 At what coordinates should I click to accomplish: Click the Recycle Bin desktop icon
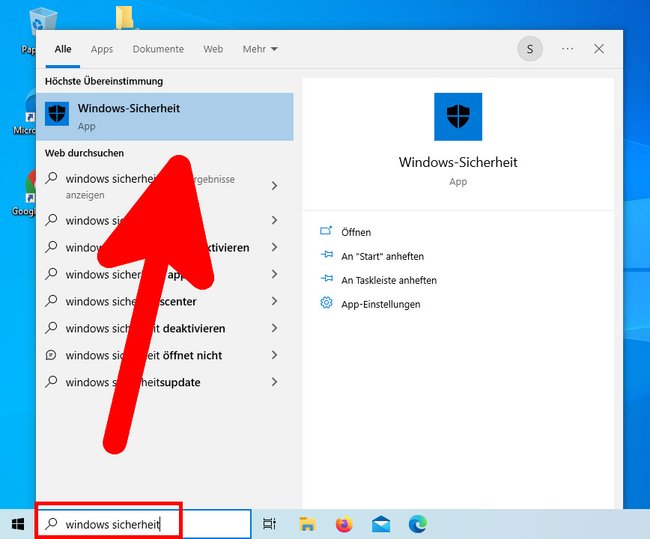click(x=41, y=21)
